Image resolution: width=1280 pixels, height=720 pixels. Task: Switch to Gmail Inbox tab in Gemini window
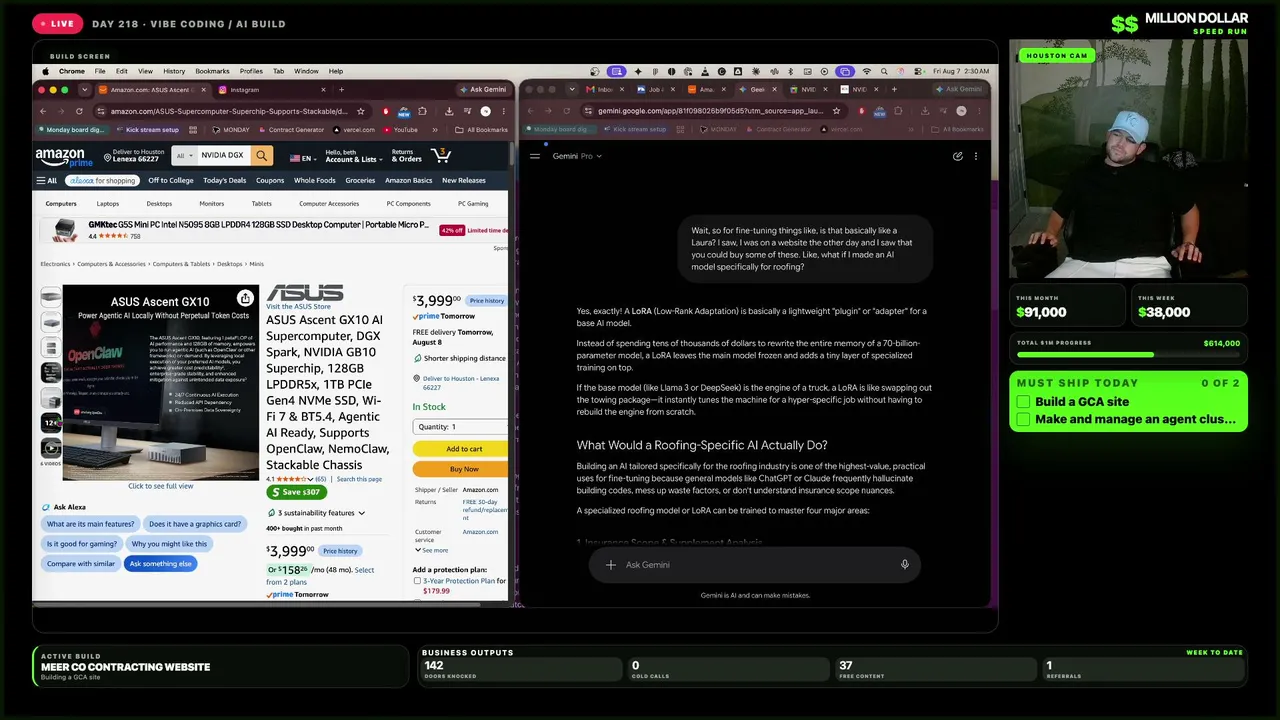point(605,89)
